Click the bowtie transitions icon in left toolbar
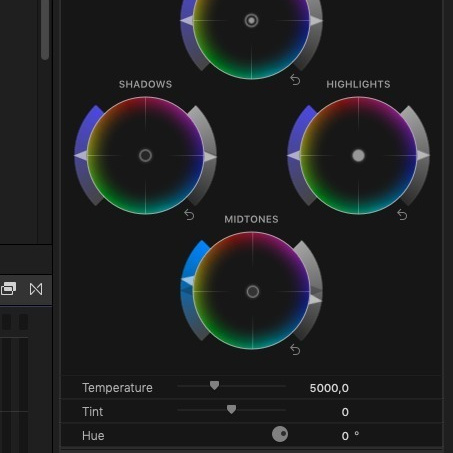 [36, 289]
